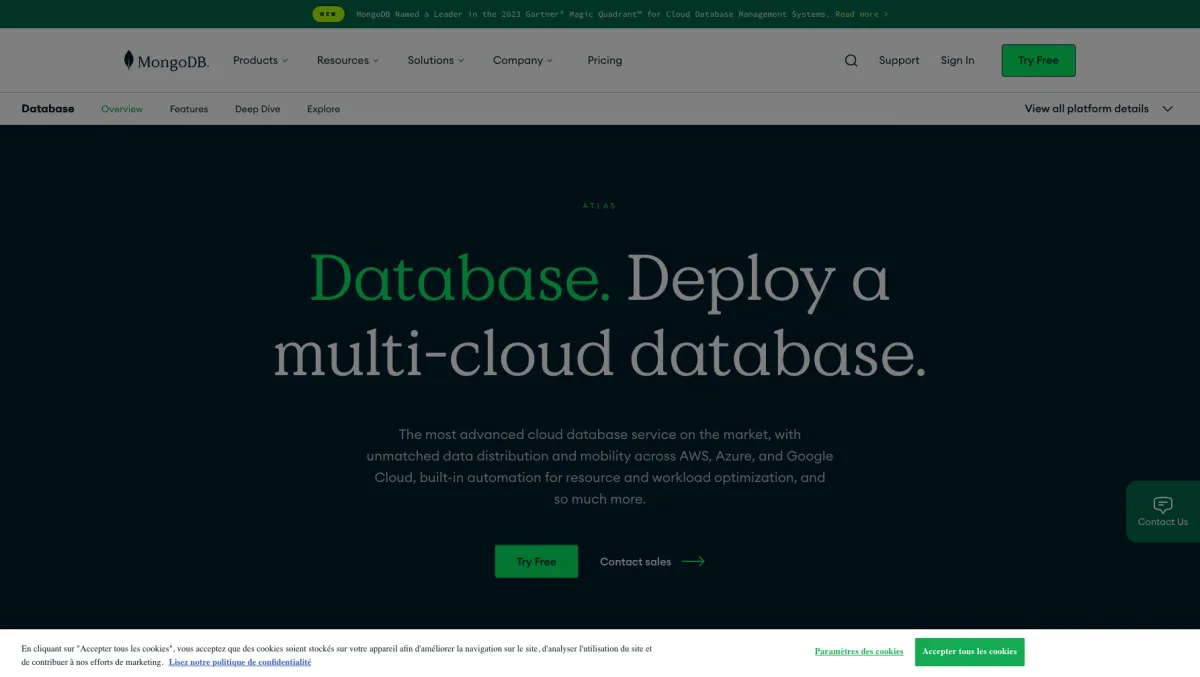The image size is (1200, 677).
Task: Switch to the Features tab
Action: tap(189, 109)
